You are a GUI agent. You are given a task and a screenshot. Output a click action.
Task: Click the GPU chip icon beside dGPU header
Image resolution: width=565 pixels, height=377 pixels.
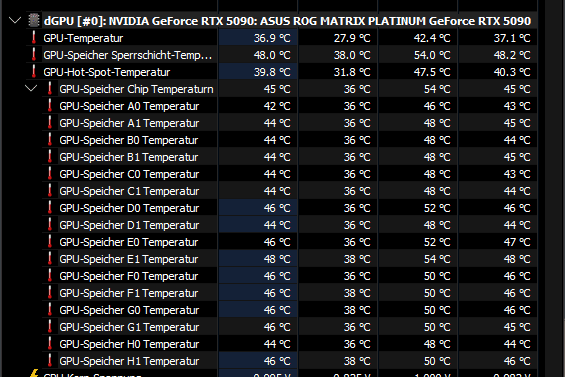point(34,20)
